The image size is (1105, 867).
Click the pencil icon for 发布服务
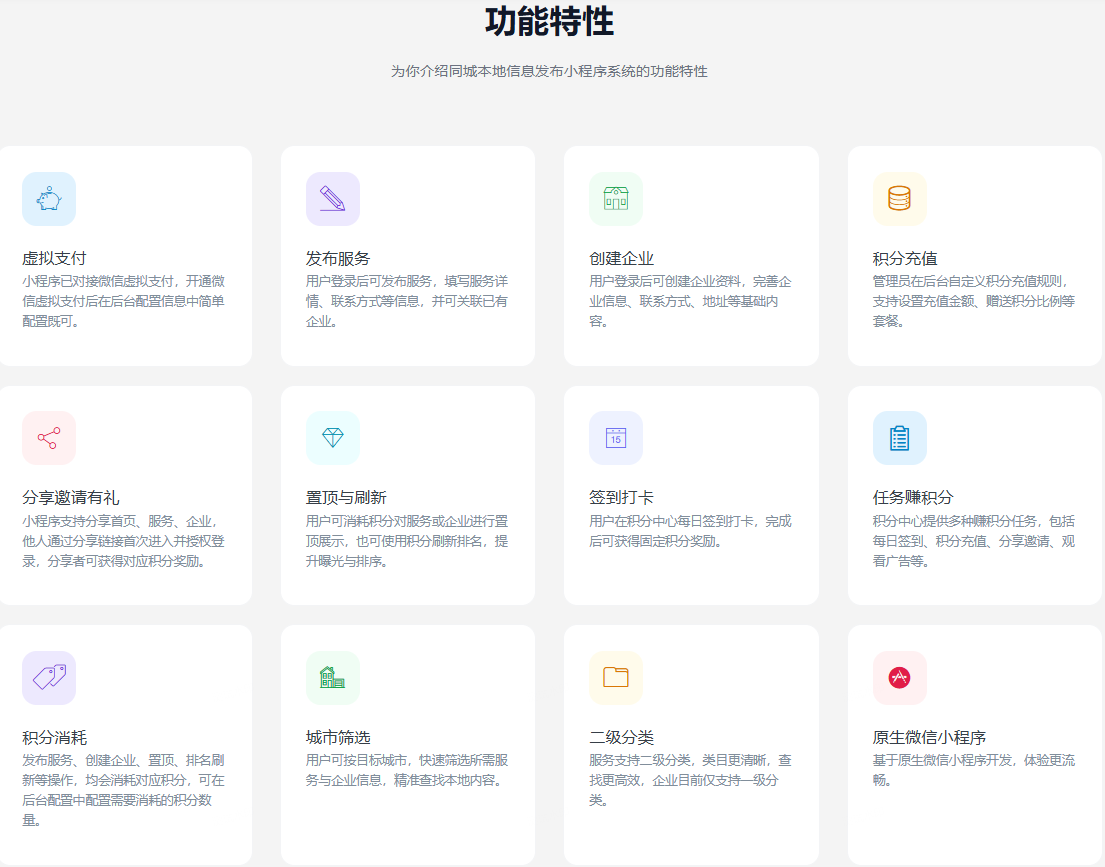coord(333,199)
